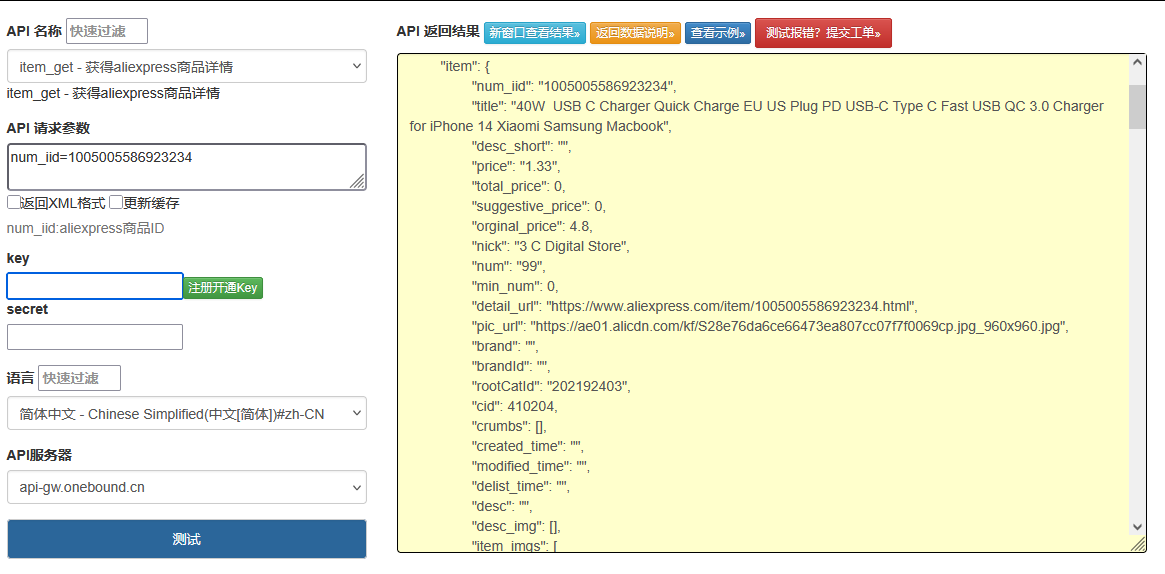Enable the 返回XML格式 checkbox

point(13,202)
